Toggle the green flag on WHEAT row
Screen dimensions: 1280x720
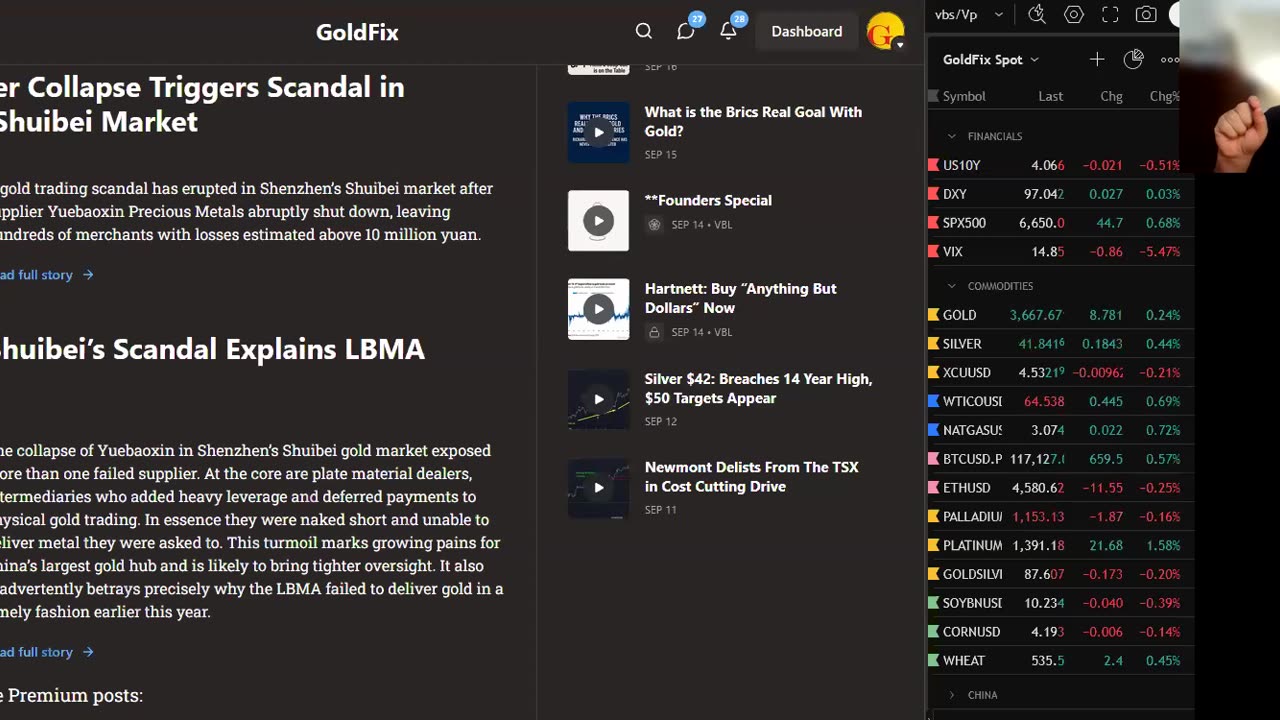tap(934, 661)
